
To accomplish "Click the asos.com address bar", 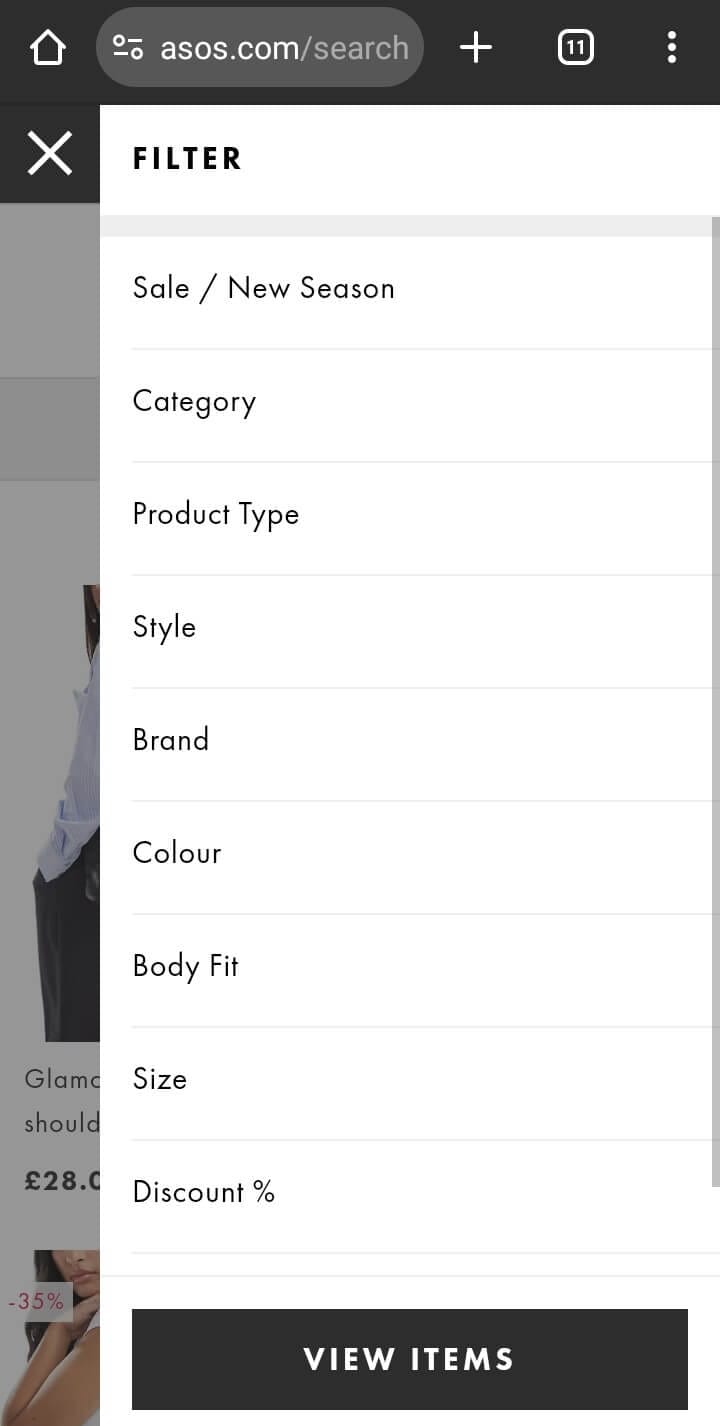I will 283,46.
